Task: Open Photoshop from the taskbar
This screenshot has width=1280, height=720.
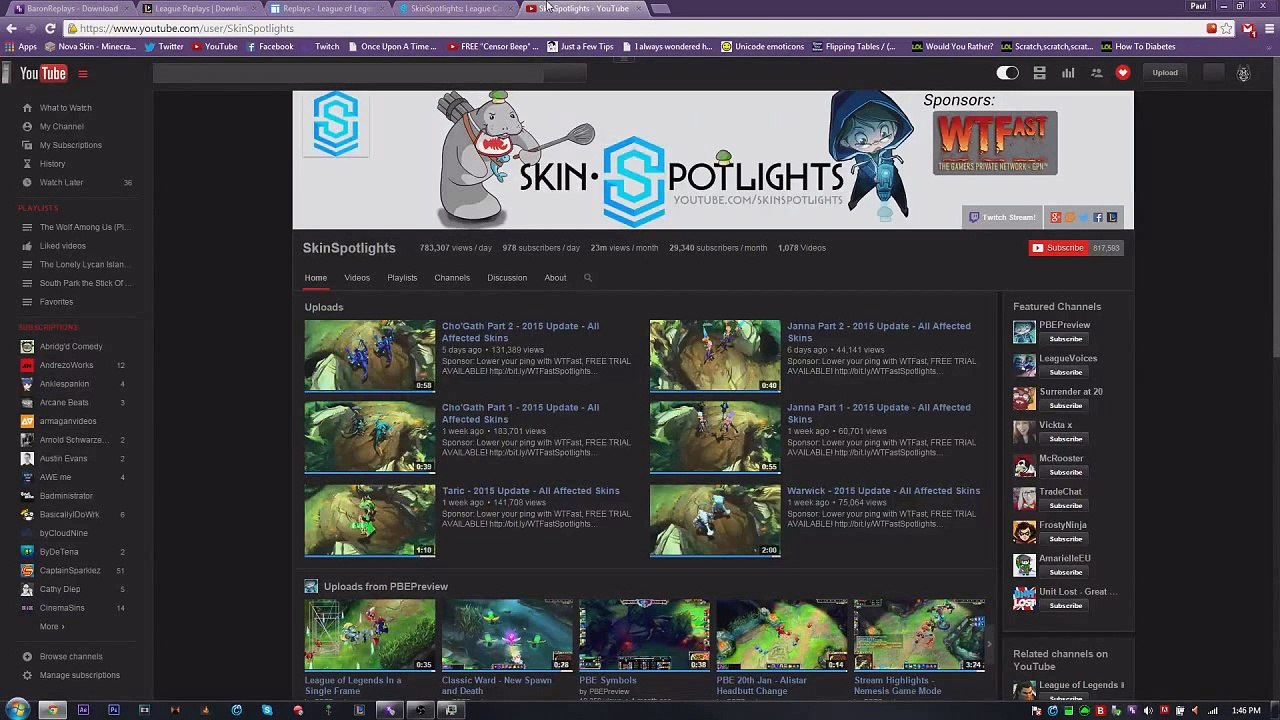Action: tap(113, 710)
